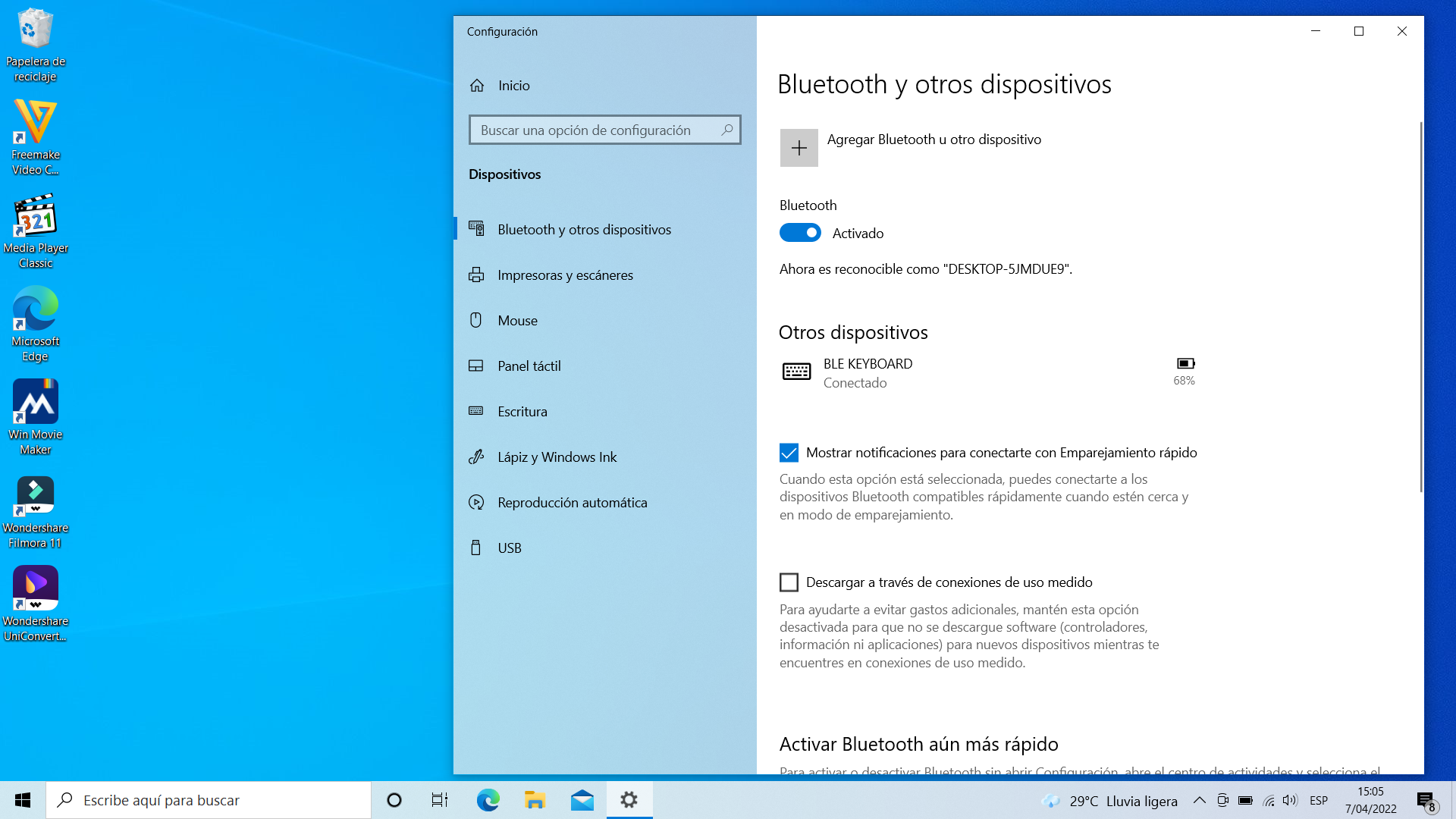The width and height of the screenshot is (1456, 819).
Task: Go to Mouse settings page
Action: coord(517,321)
